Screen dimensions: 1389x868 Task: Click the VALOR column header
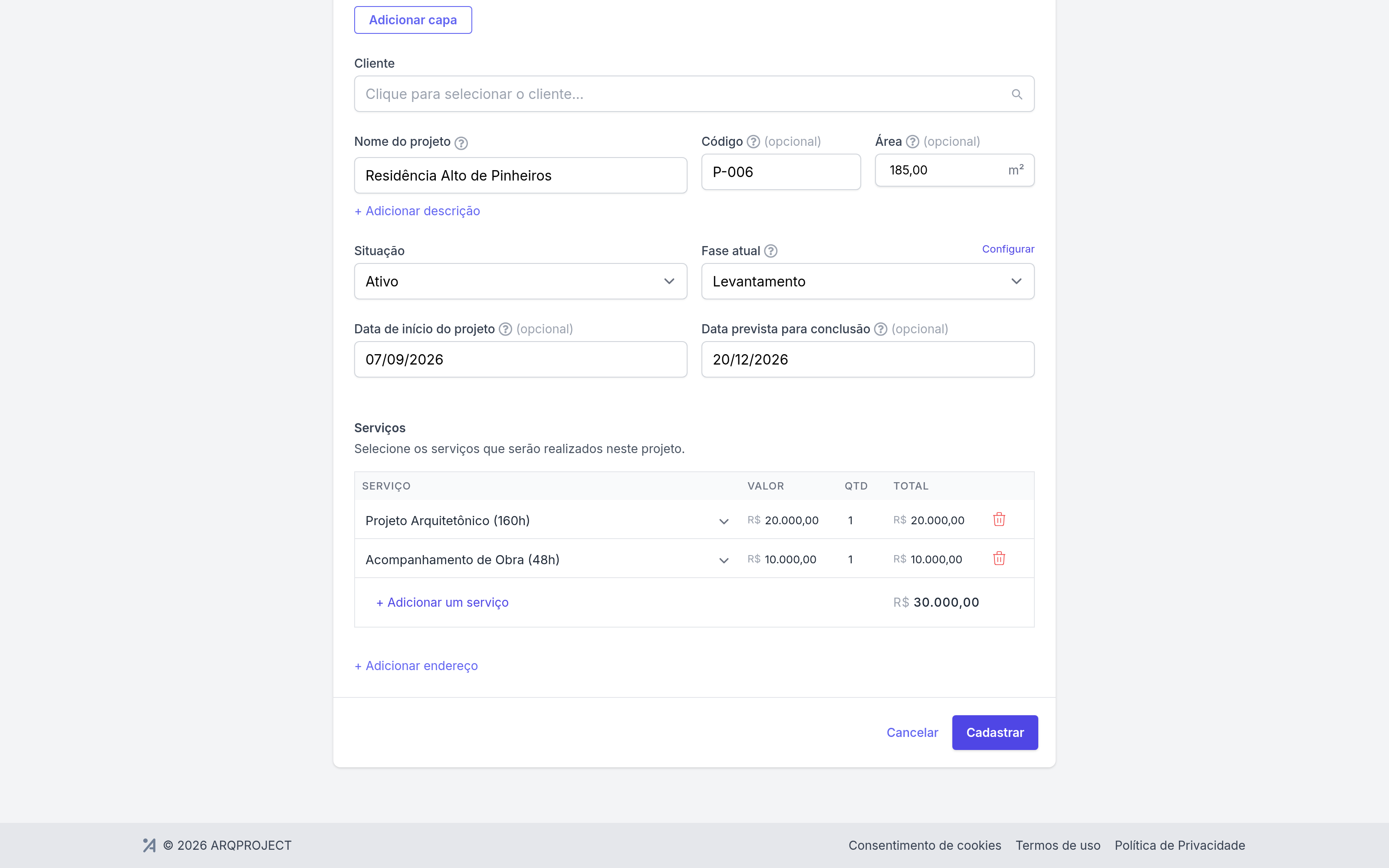[765, 486]
